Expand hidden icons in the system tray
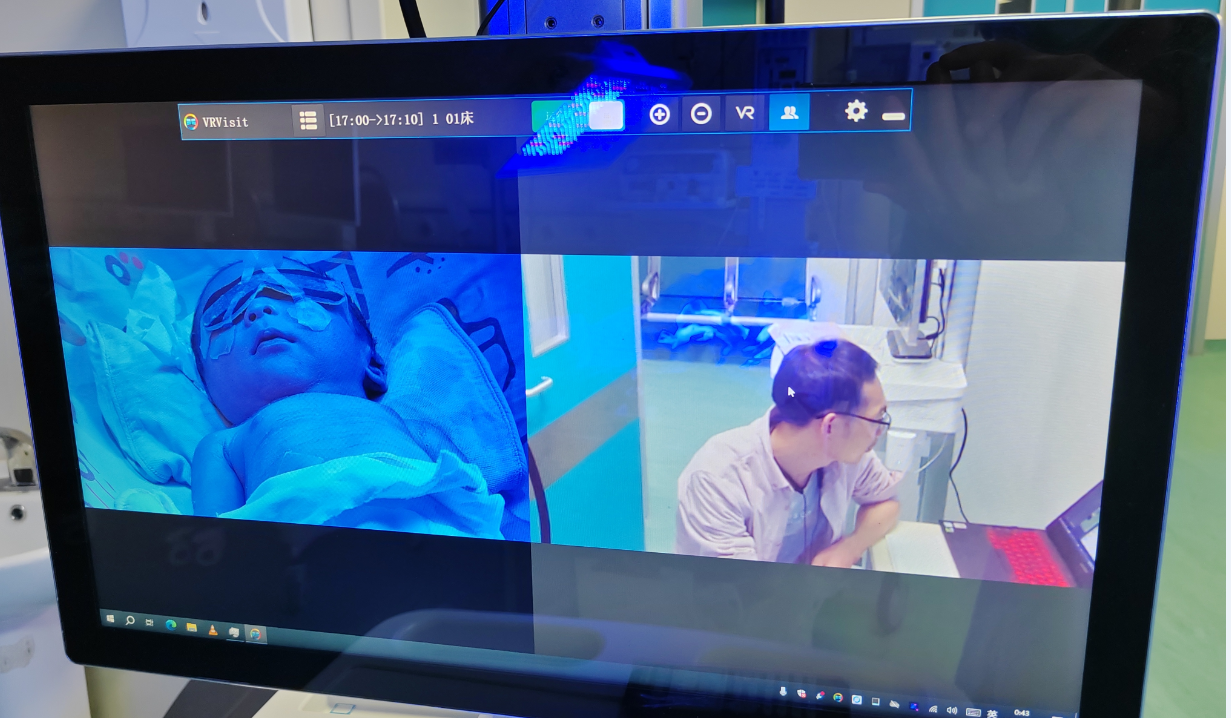The width and height of the screenshot is (1231, 718). (784, 693)
